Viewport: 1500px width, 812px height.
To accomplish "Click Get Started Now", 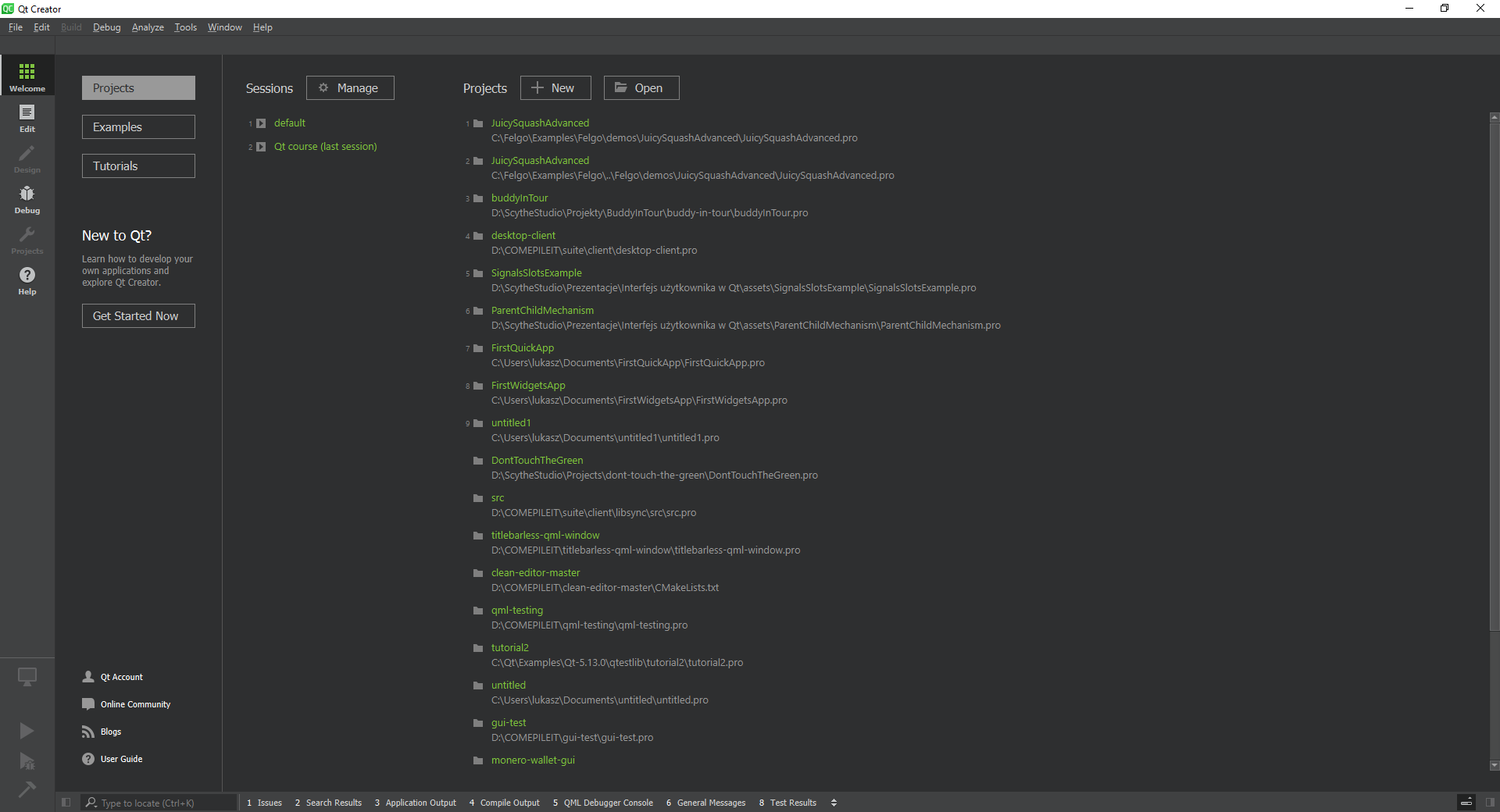I will tap(138, 316).
